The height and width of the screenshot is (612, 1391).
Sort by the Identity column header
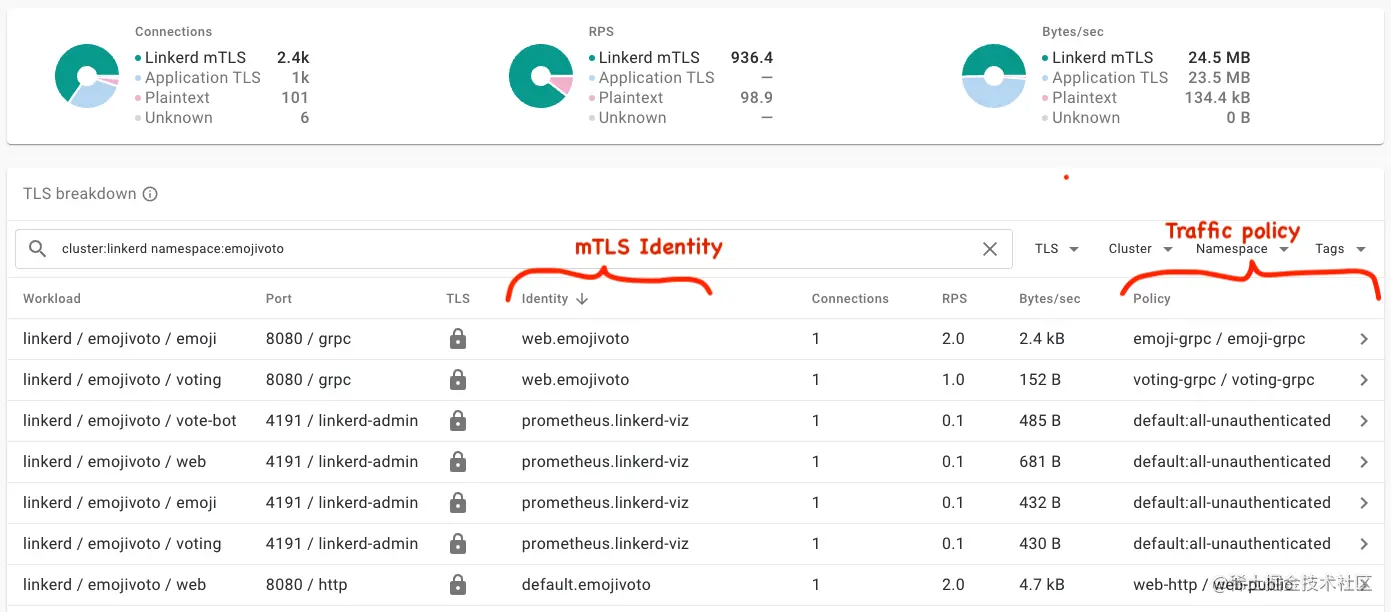[x=545, y=299]
